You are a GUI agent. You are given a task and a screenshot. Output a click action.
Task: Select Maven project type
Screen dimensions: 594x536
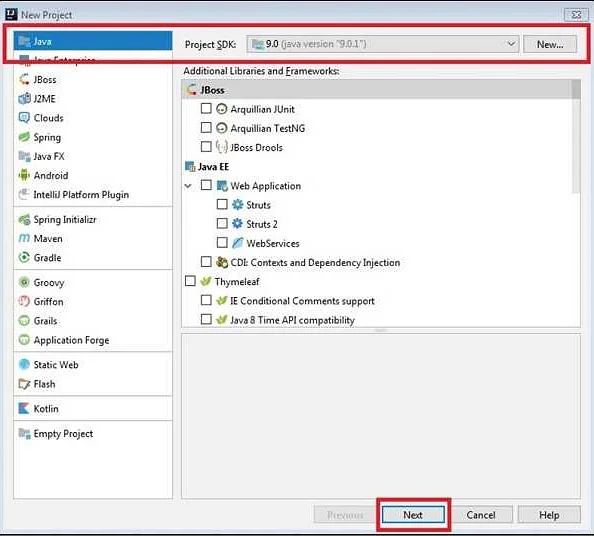pyautogui.click(x=93, y=238)
